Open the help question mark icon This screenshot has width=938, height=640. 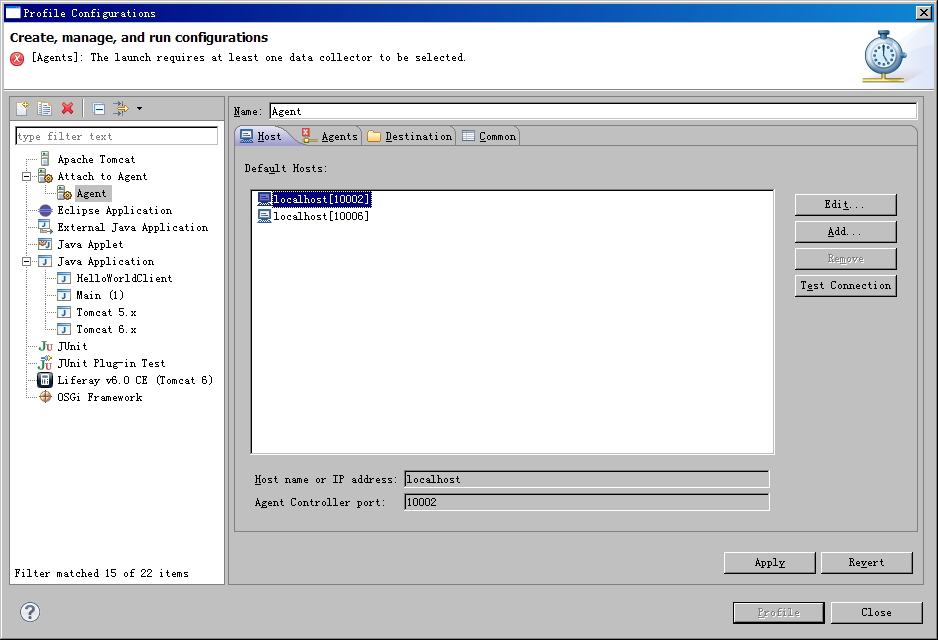pyautogui.click(x=30, y=612)
